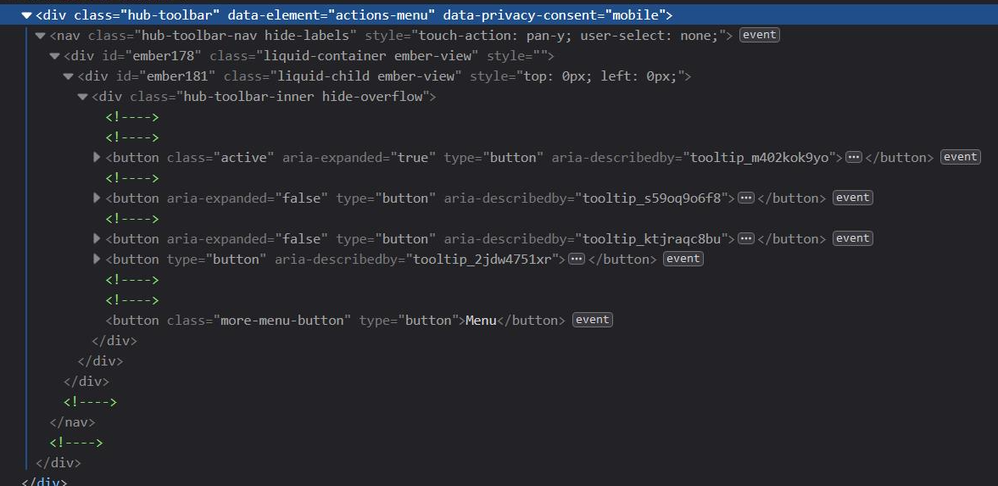Click ellipsis badge in tooltip_s59oq9o6f8 button

(x=746, y=198)
